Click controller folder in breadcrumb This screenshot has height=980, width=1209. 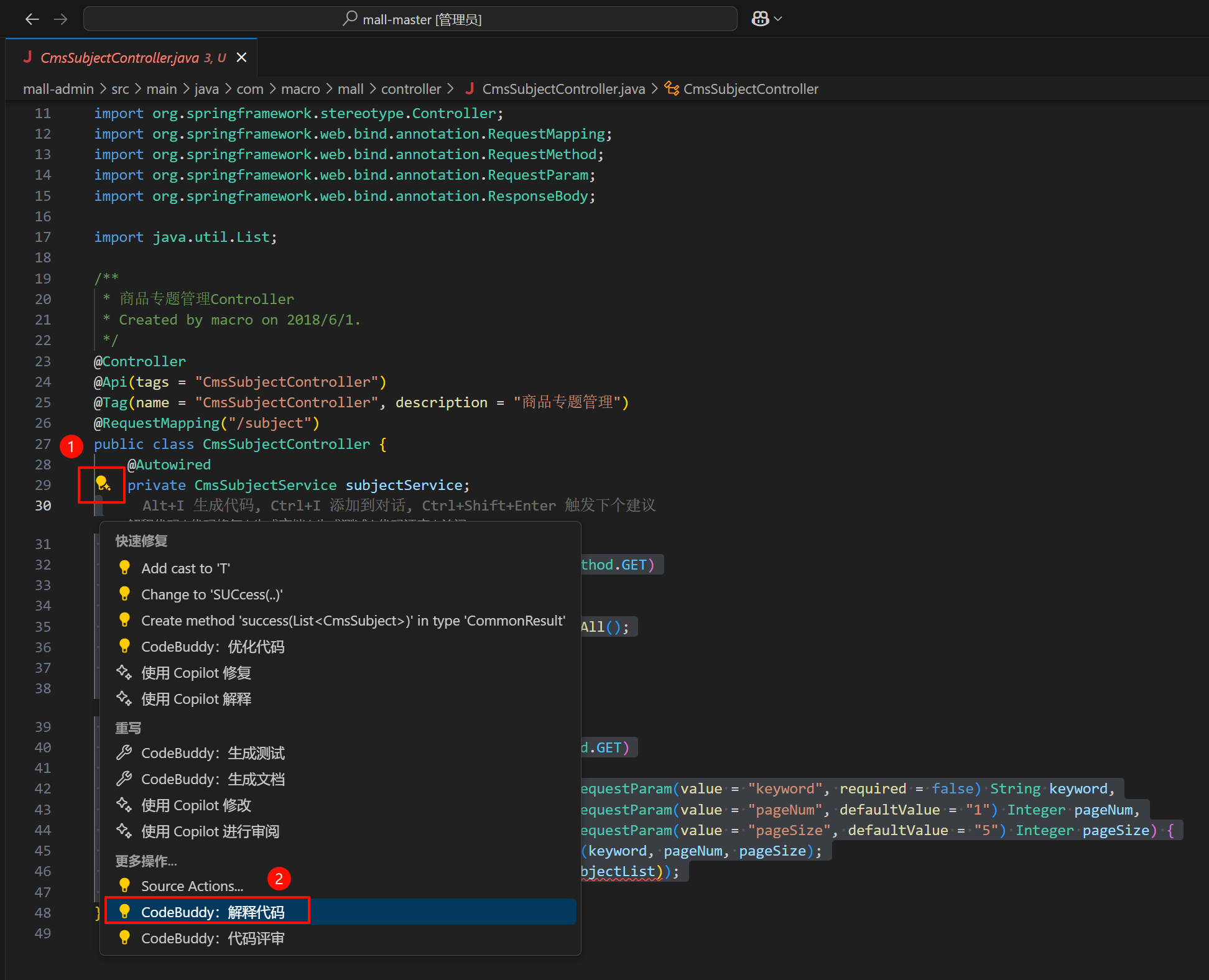click(x=410, y=89)
